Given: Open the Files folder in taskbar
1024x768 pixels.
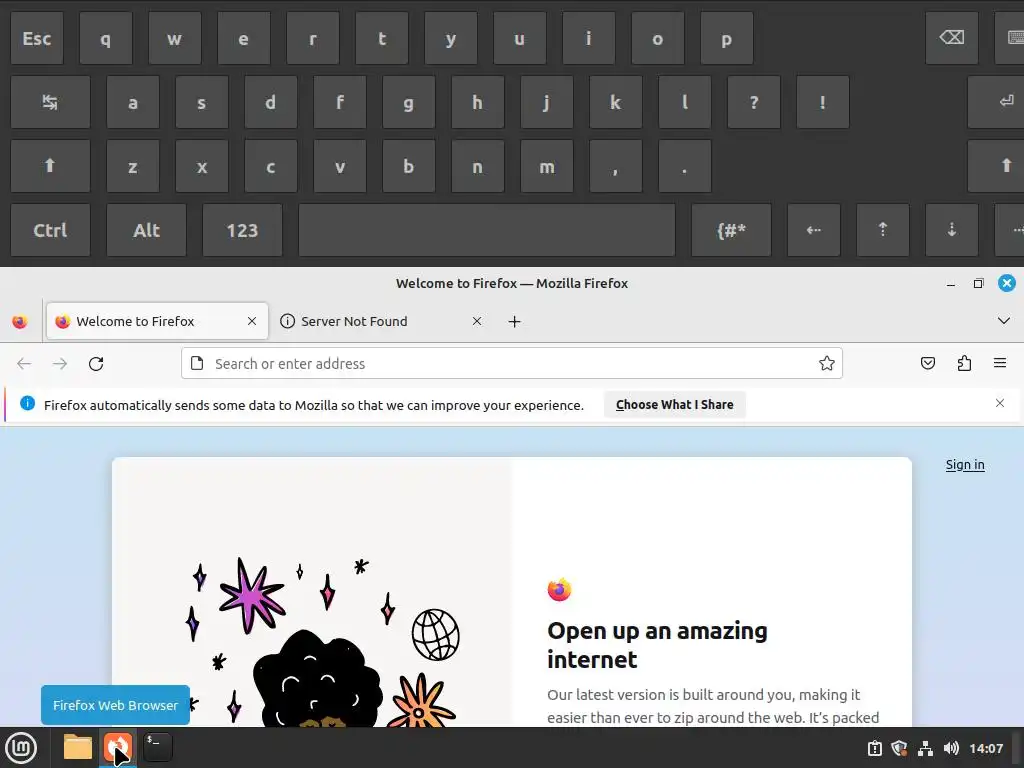Looking at the screenshot, I should (78, 747).
